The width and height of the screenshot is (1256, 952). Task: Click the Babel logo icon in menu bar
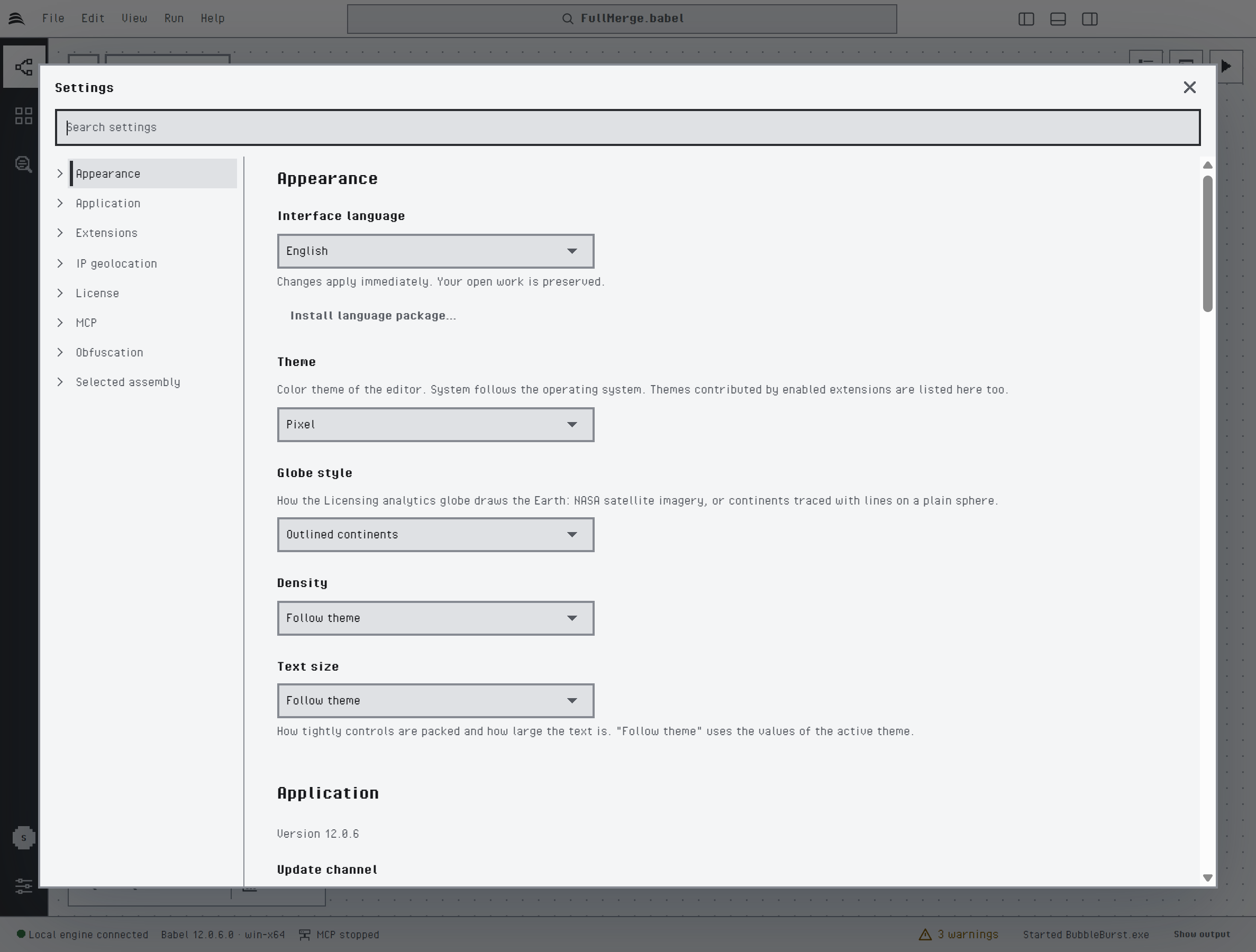(x=16, y=19)
